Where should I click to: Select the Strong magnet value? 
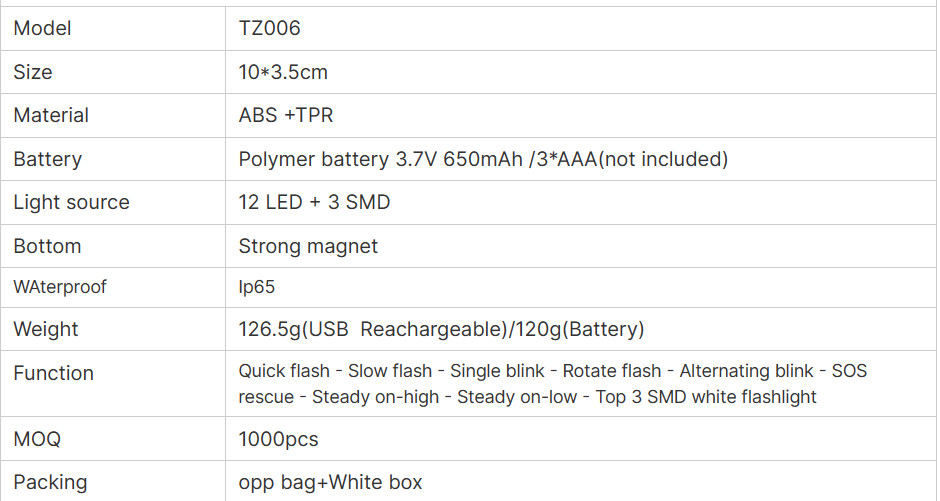308,246
